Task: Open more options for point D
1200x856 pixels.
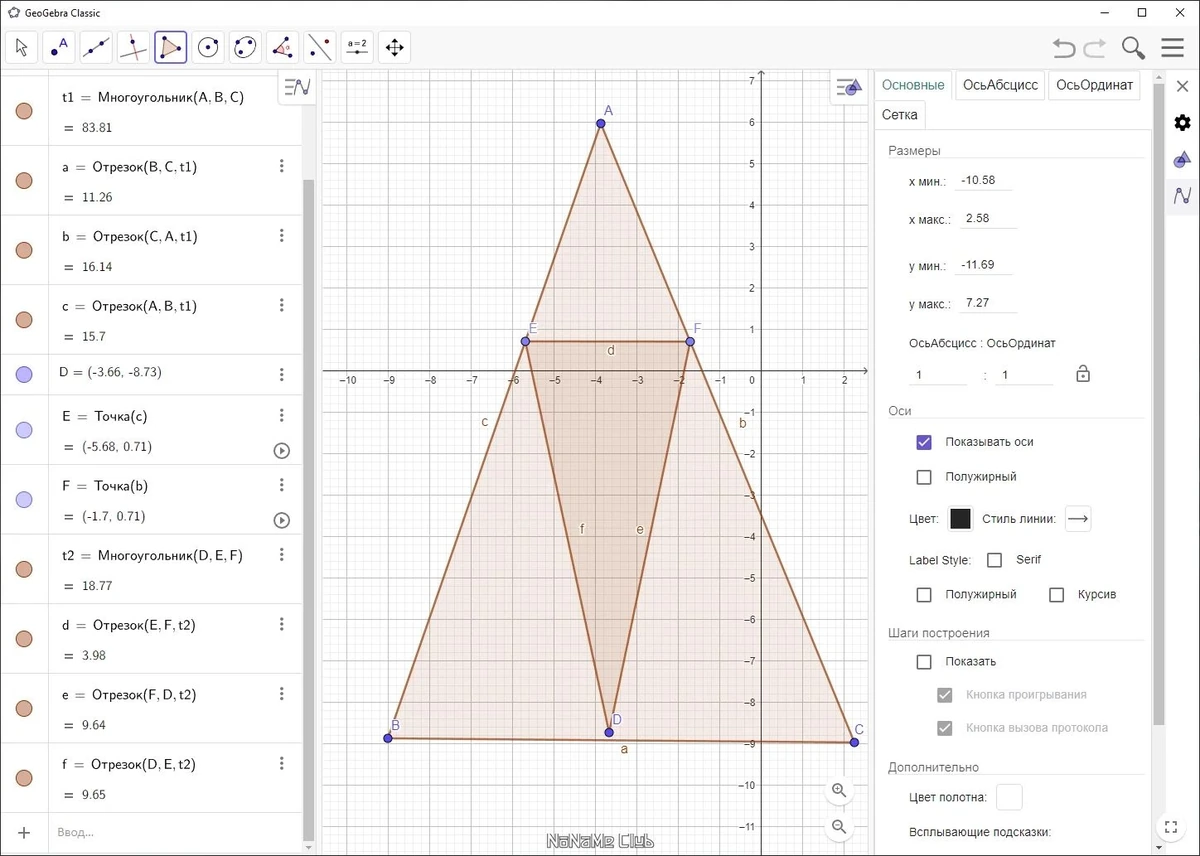Action: (282, 375)
